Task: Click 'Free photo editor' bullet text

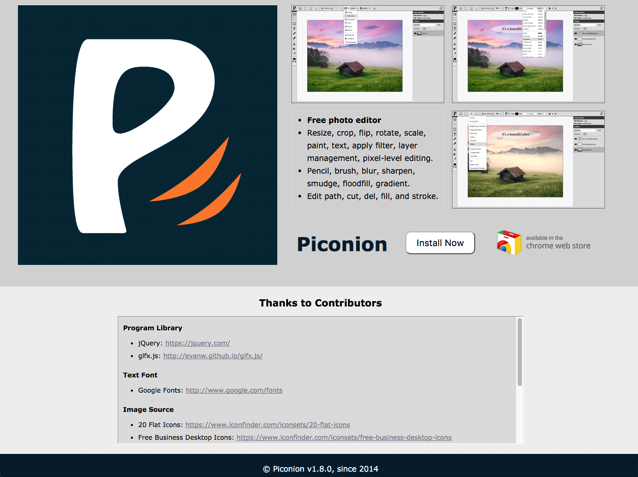Action: 344,120
